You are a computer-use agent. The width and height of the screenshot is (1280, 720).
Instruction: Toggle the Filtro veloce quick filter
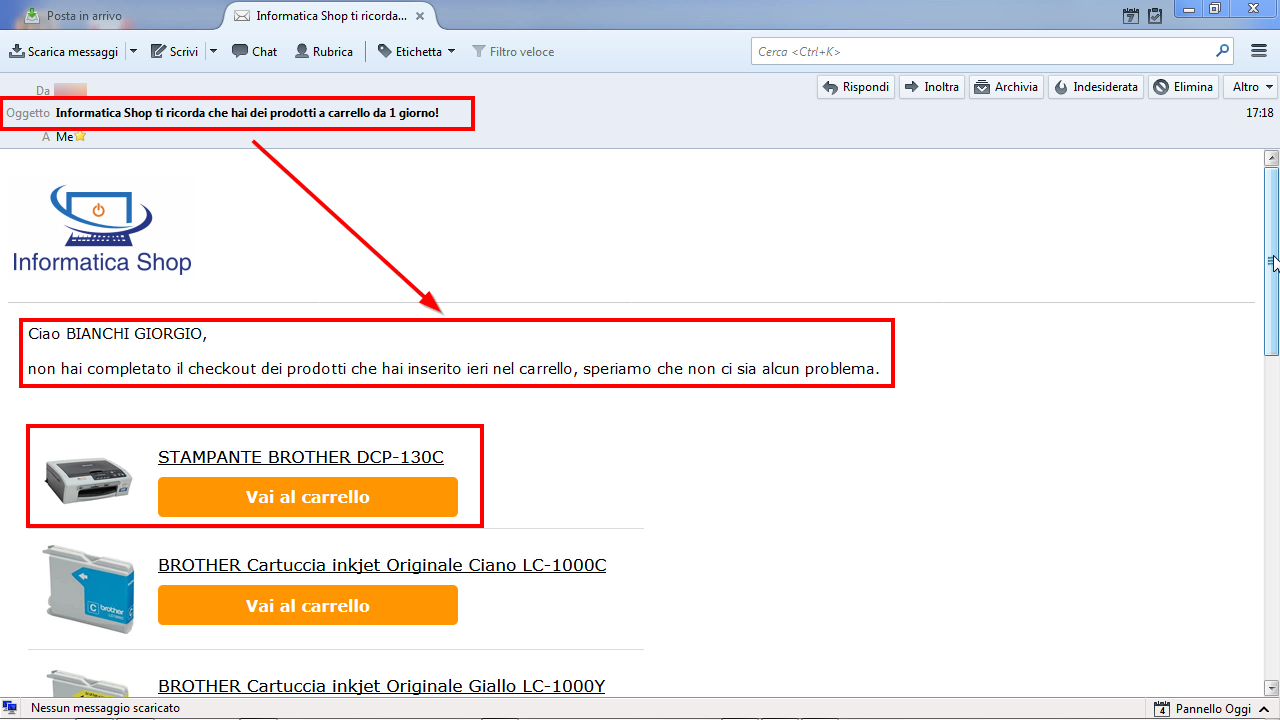coord(513,51)
